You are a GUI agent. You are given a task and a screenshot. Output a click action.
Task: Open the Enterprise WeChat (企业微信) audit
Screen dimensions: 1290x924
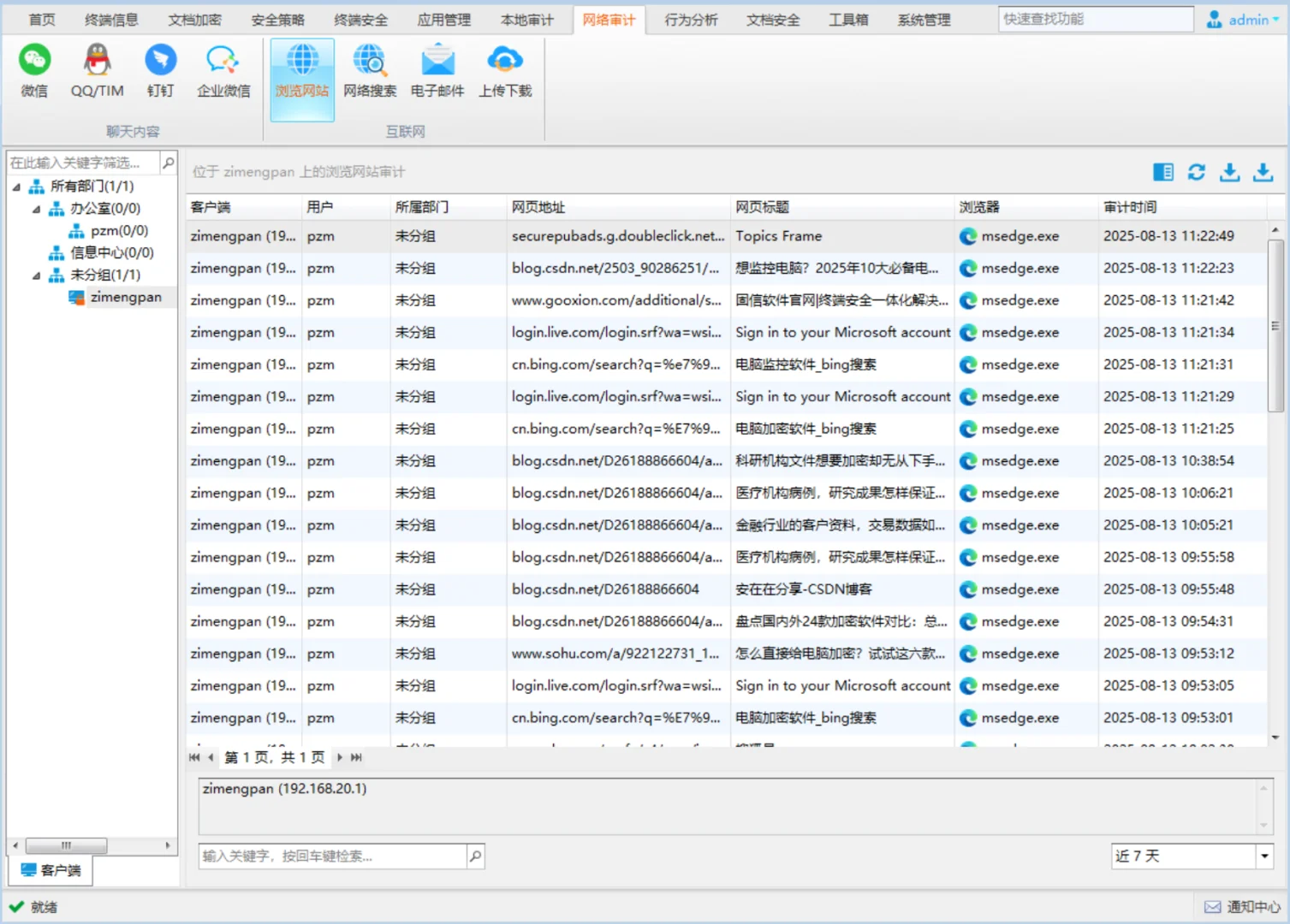pyautogui.click(x=223, y=71)
